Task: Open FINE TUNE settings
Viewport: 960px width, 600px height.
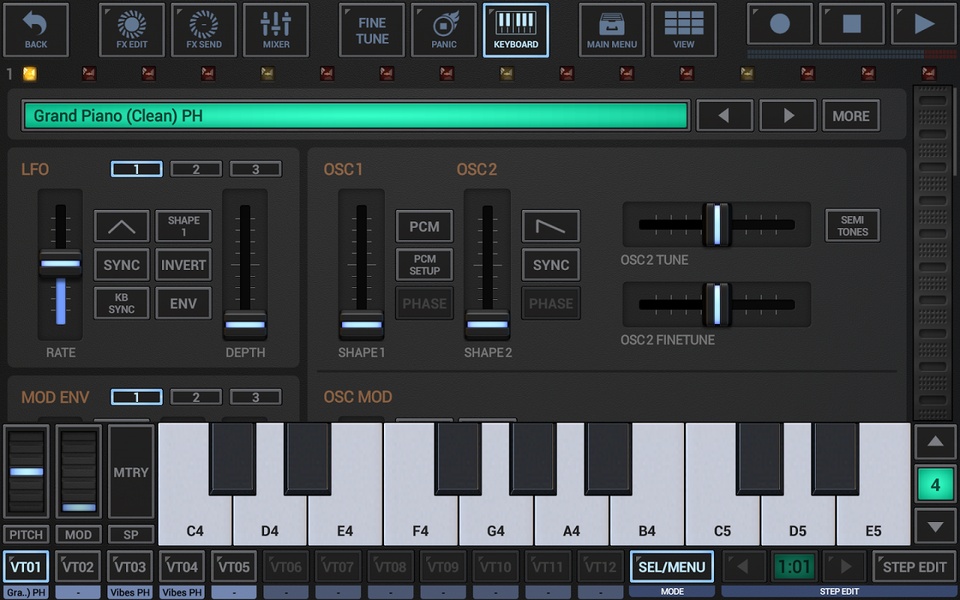Action: coord(372,30)
